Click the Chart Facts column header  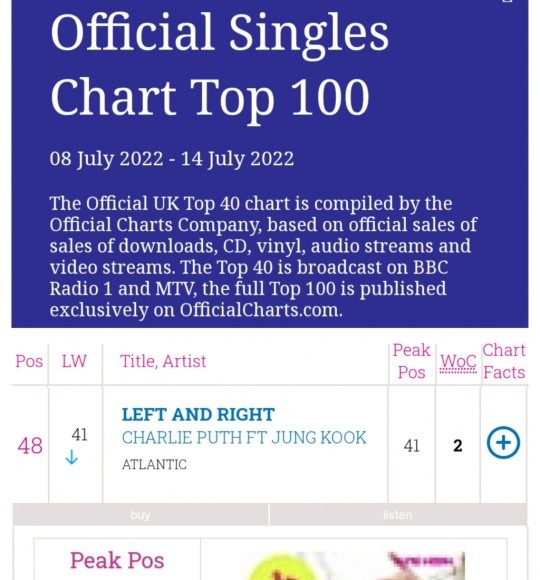coord(504,361)
